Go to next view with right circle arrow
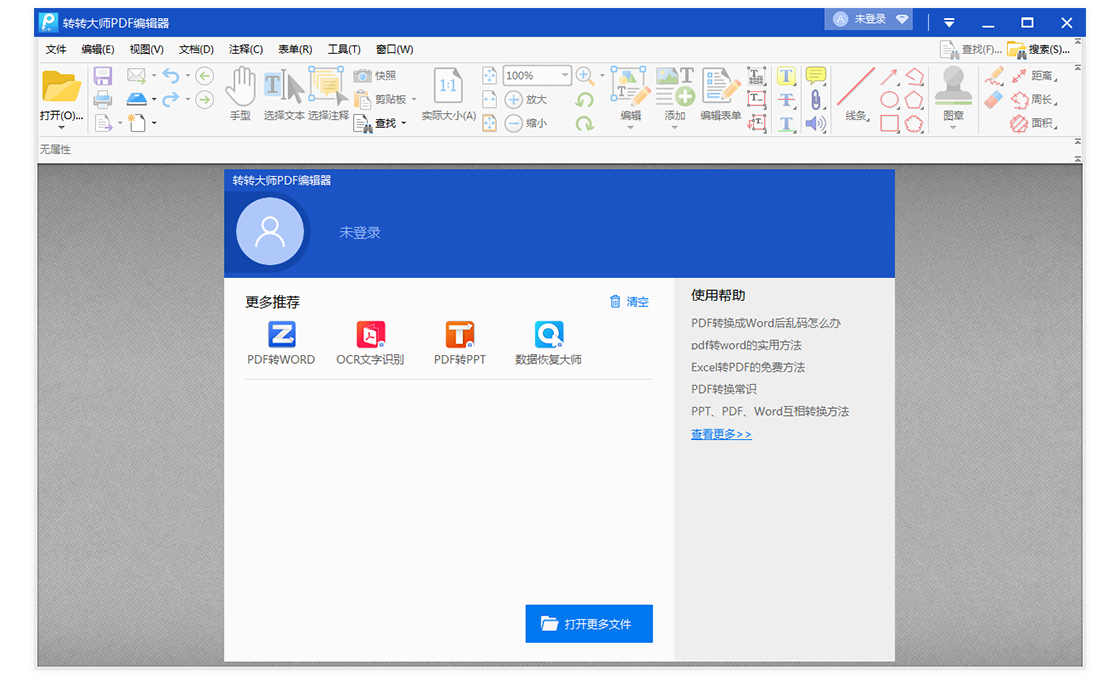Screen dimensions: 1120x685 205,99
